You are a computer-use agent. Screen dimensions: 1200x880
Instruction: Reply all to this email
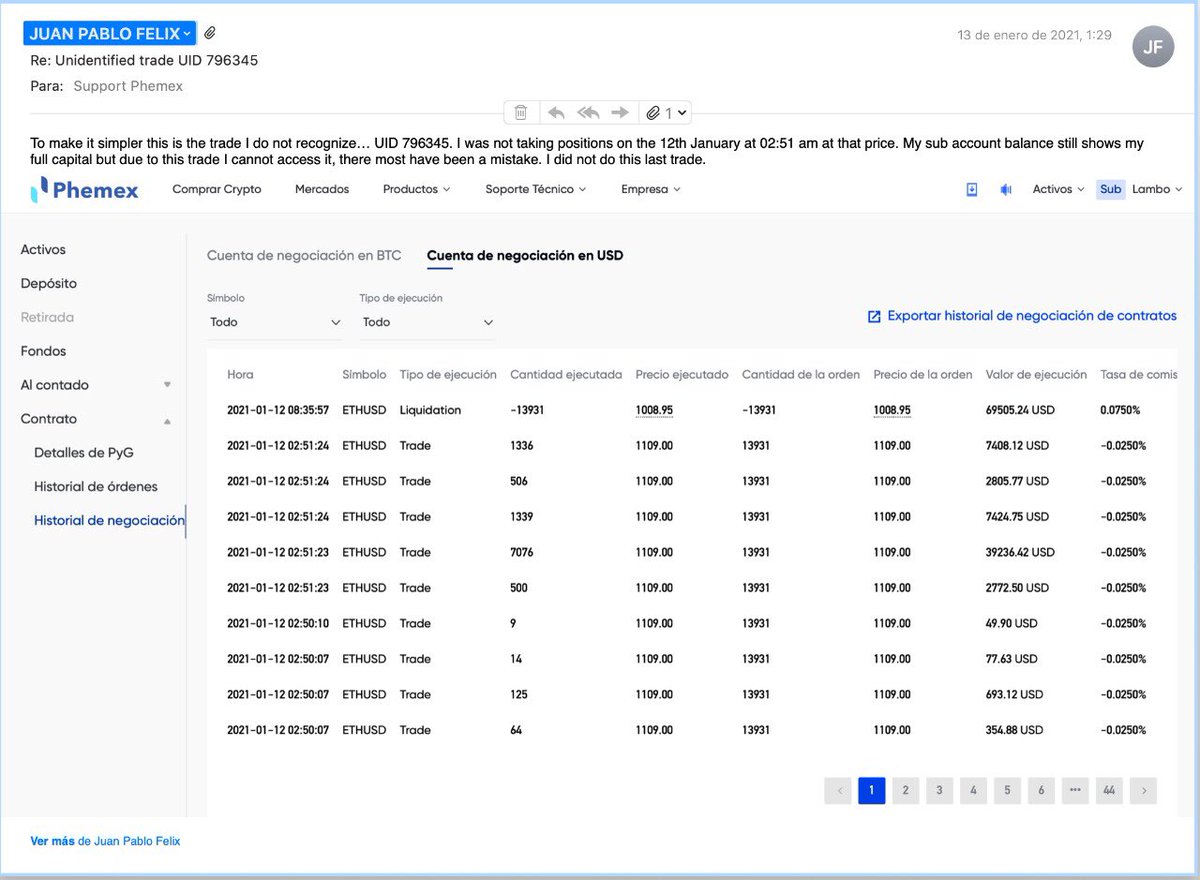[589, 113]
